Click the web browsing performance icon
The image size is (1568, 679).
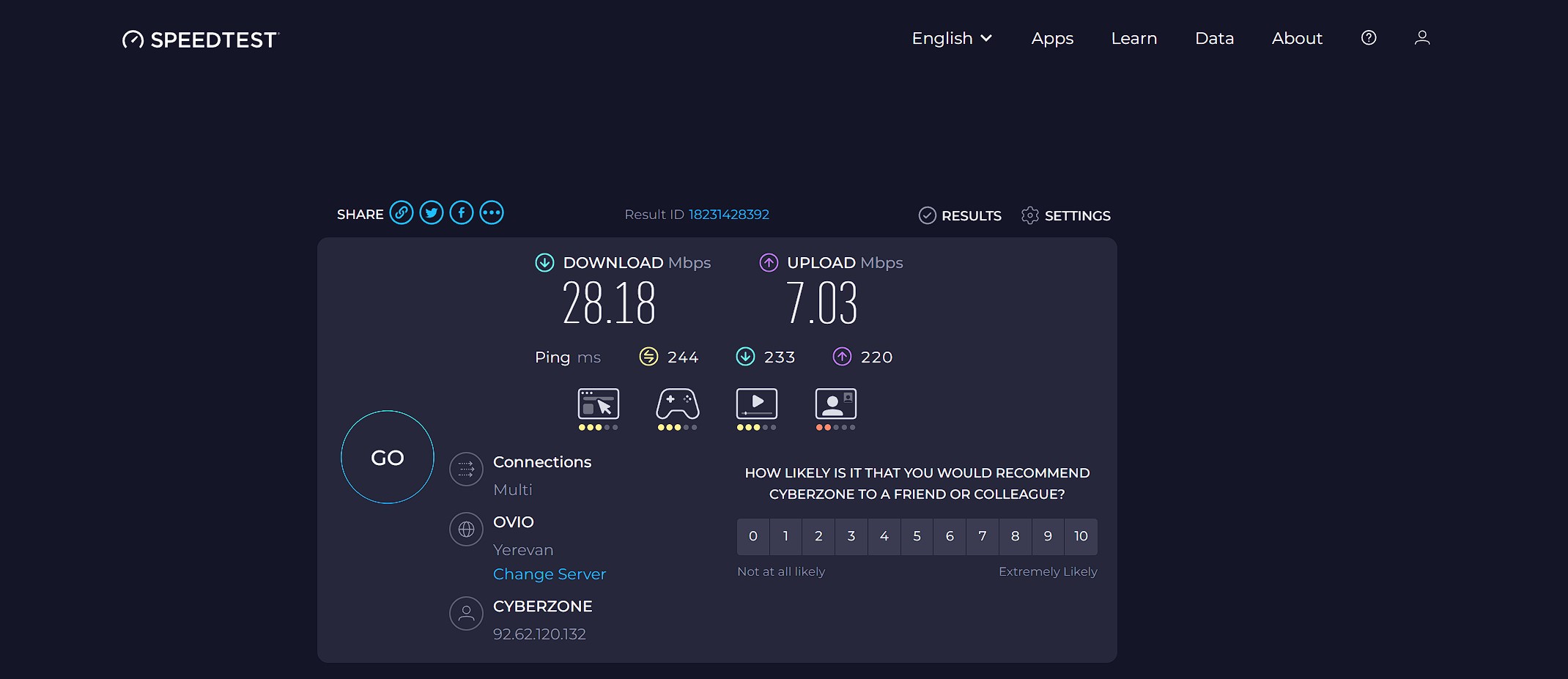coord(599,404)
